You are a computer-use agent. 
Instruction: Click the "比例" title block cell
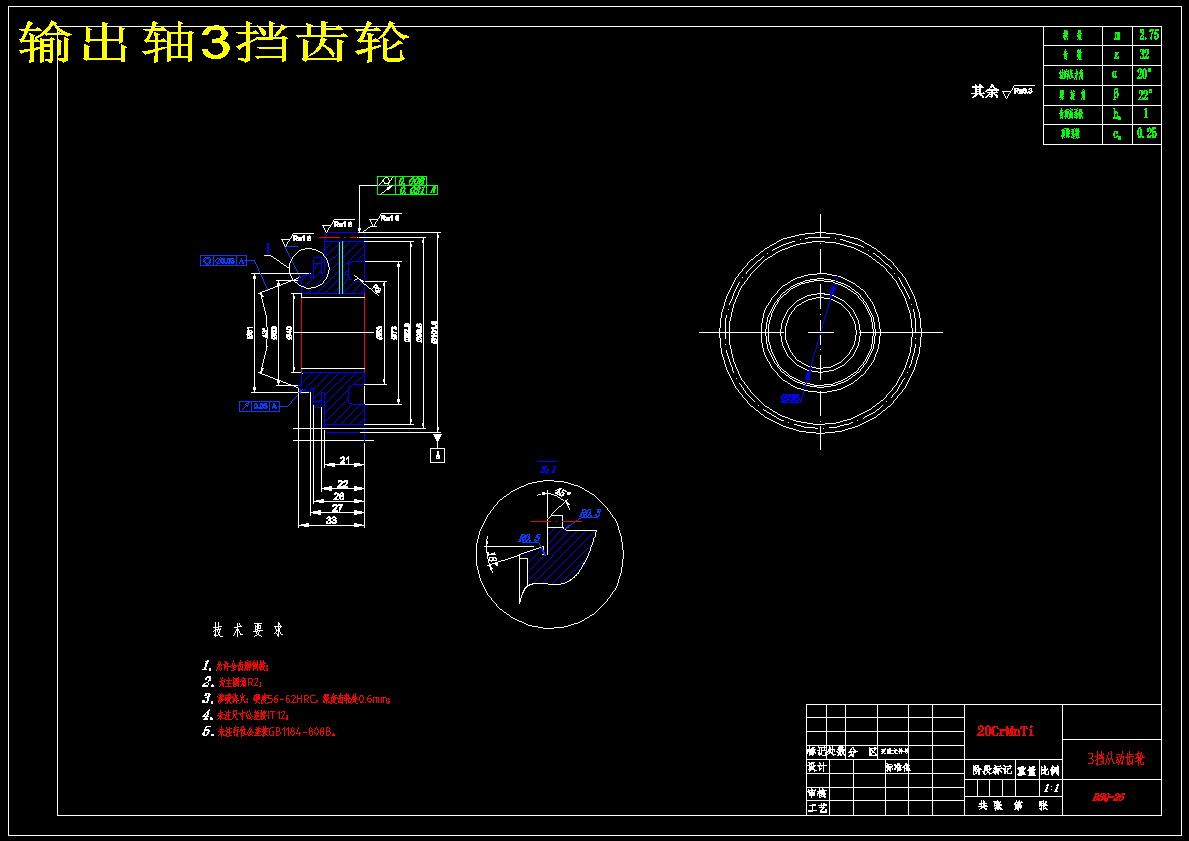tap(1051, 770)
